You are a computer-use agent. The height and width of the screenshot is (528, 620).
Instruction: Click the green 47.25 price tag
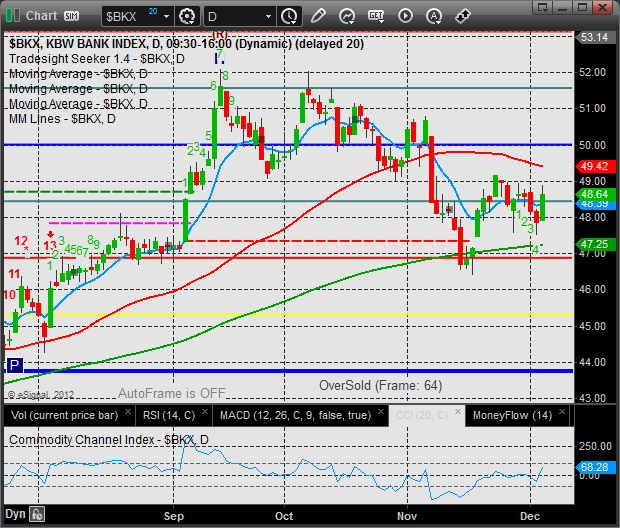tap(595, 244)
